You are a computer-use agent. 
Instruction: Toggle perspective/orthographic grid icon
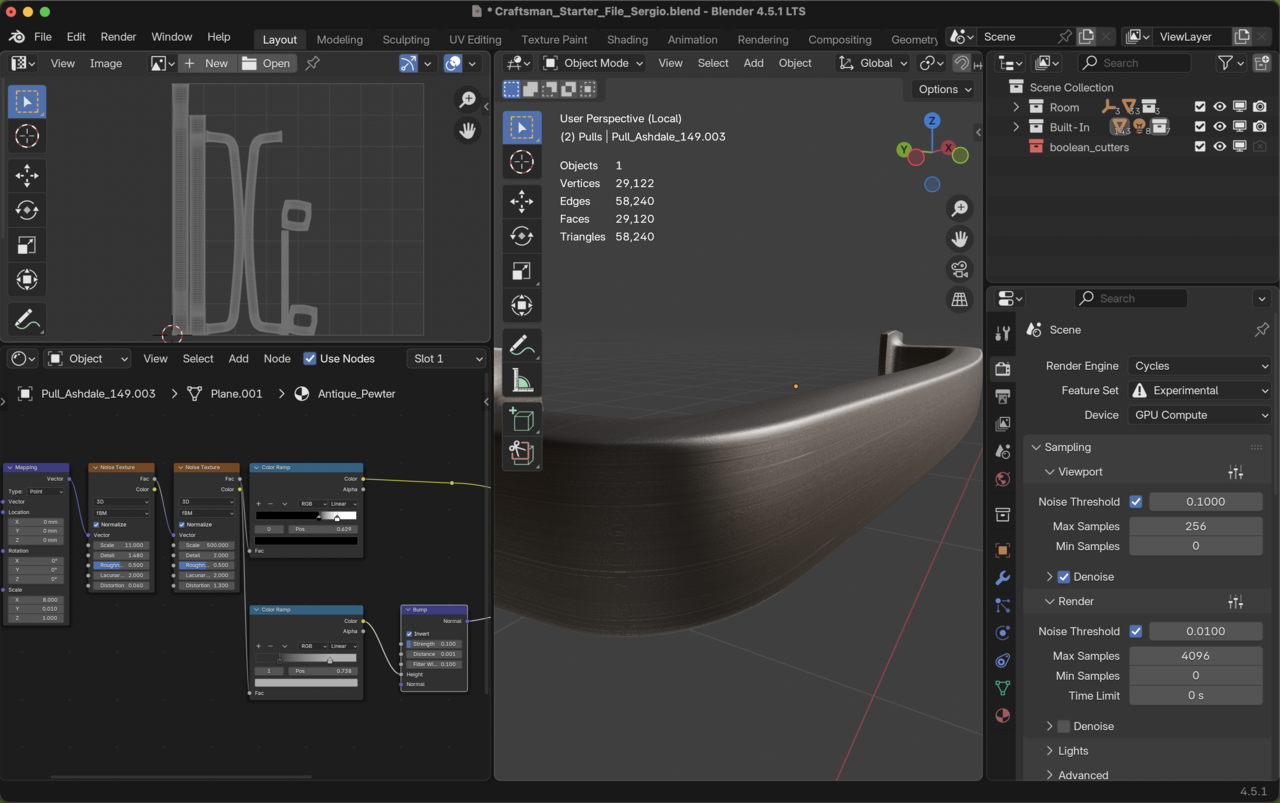click(959, 300)
